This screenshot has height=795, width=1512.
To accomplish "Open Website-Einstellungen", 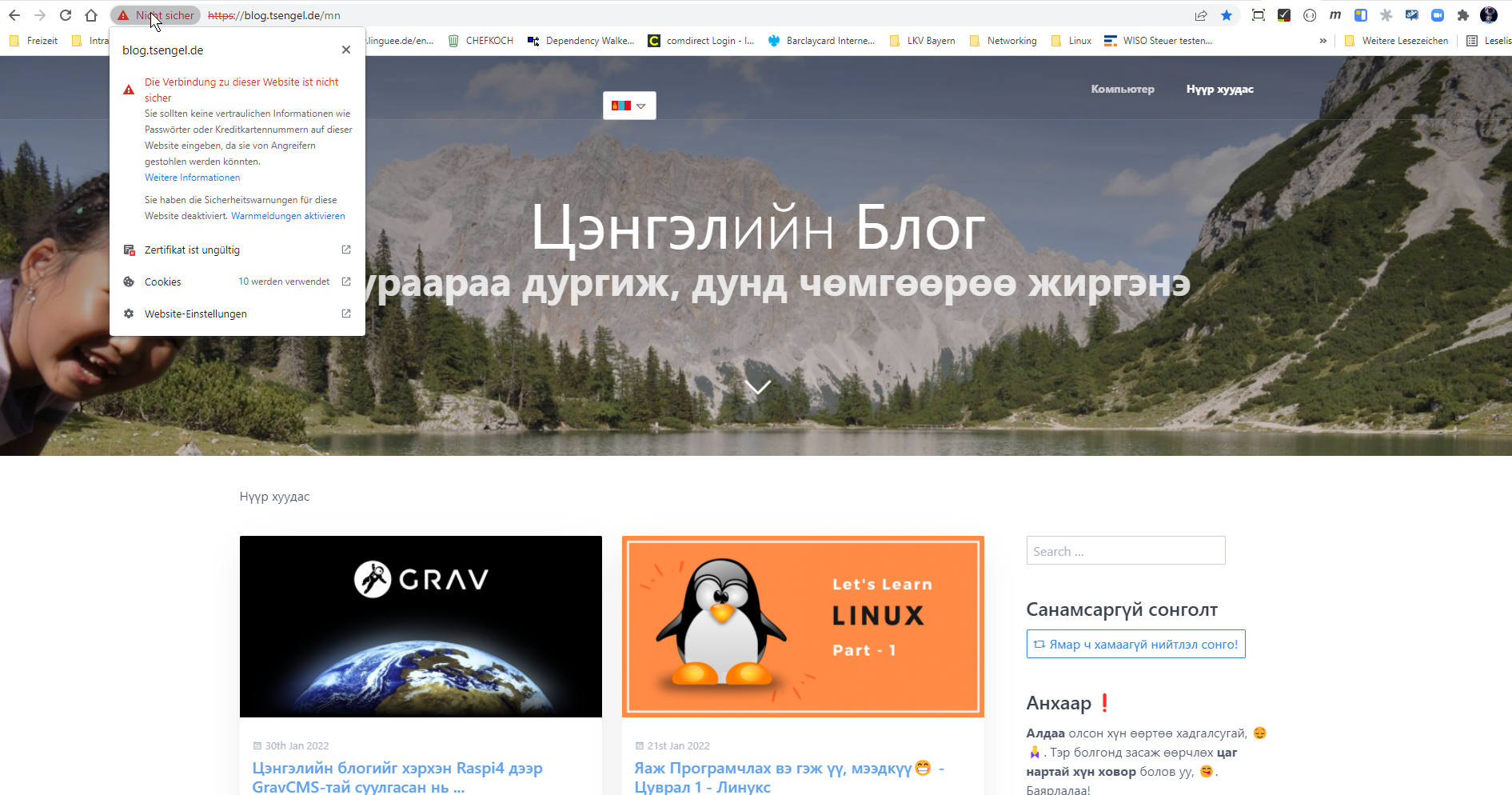I will tap(237, 314).
